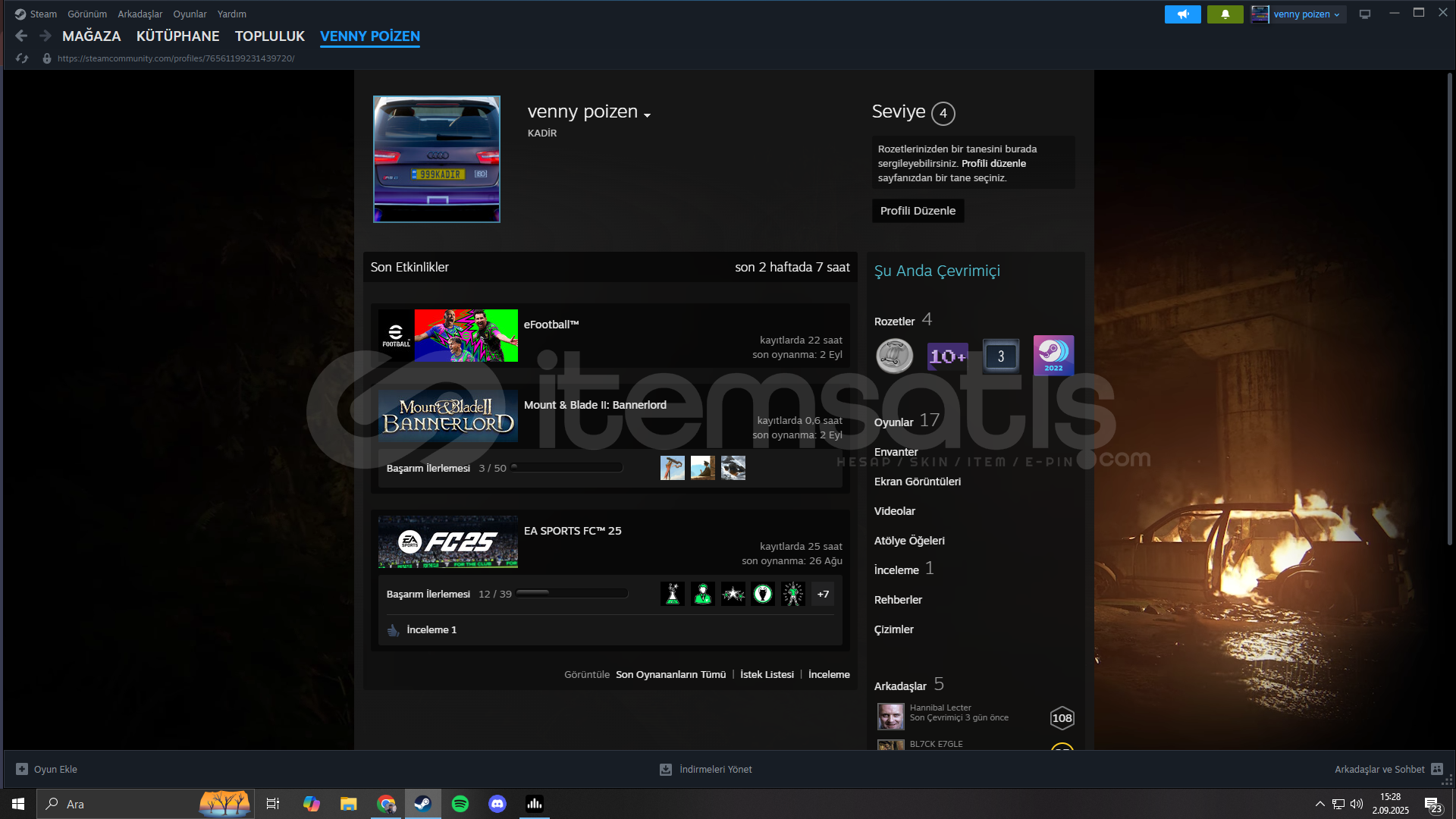Open the İnceleme 1 review link
The width and height of the screenshot is (1456, 819).
tap(431, 630)
